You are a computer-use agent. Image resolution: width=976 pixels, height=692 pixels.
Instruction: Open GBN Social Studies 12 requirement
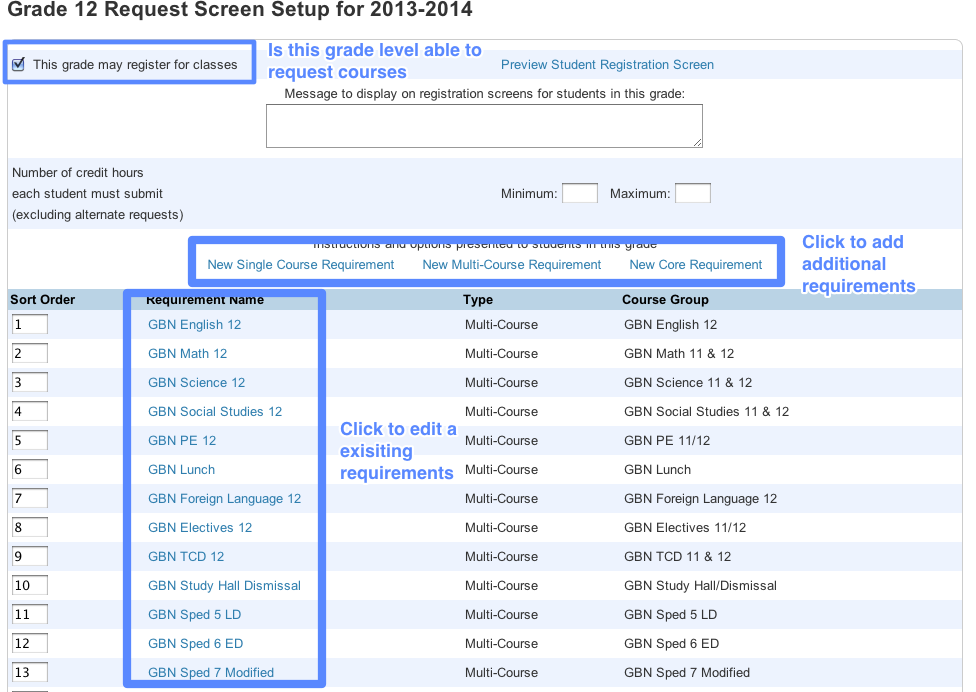point(215,412)
